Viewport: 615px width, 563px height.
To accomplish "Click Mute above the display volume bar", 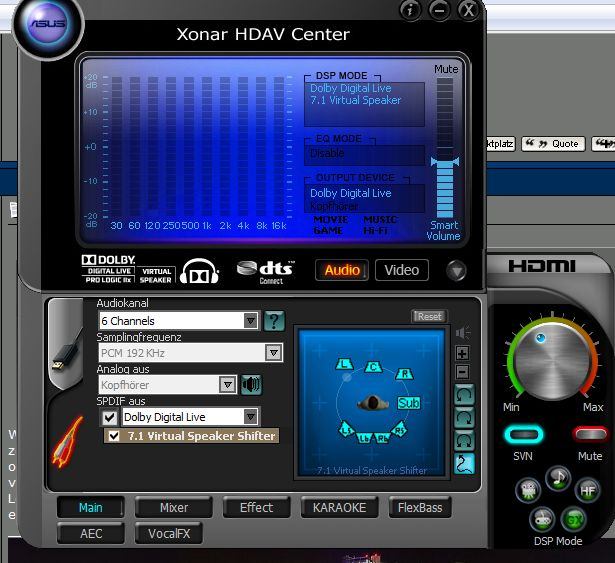I will [446, 69].
